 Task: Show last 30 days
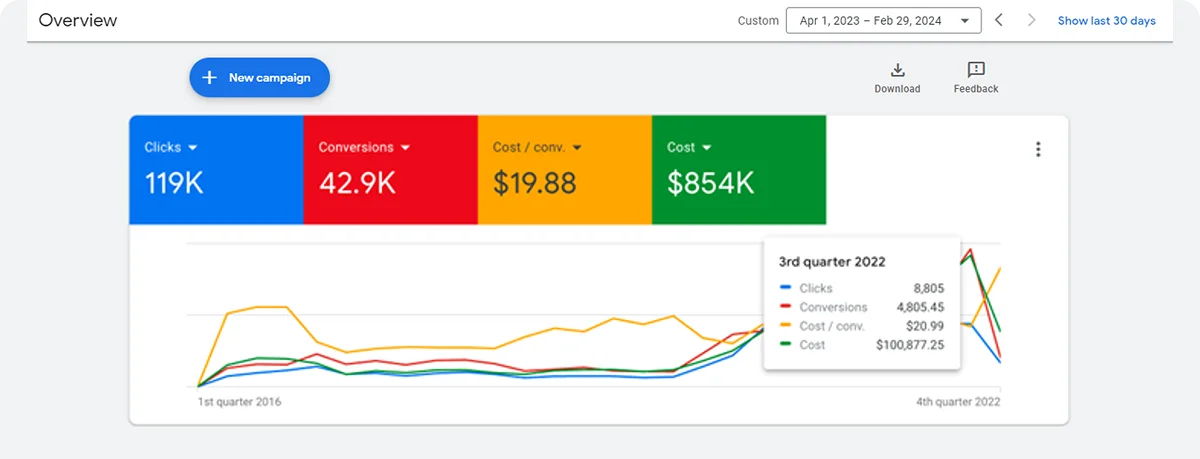click(x=1106, y=21)
